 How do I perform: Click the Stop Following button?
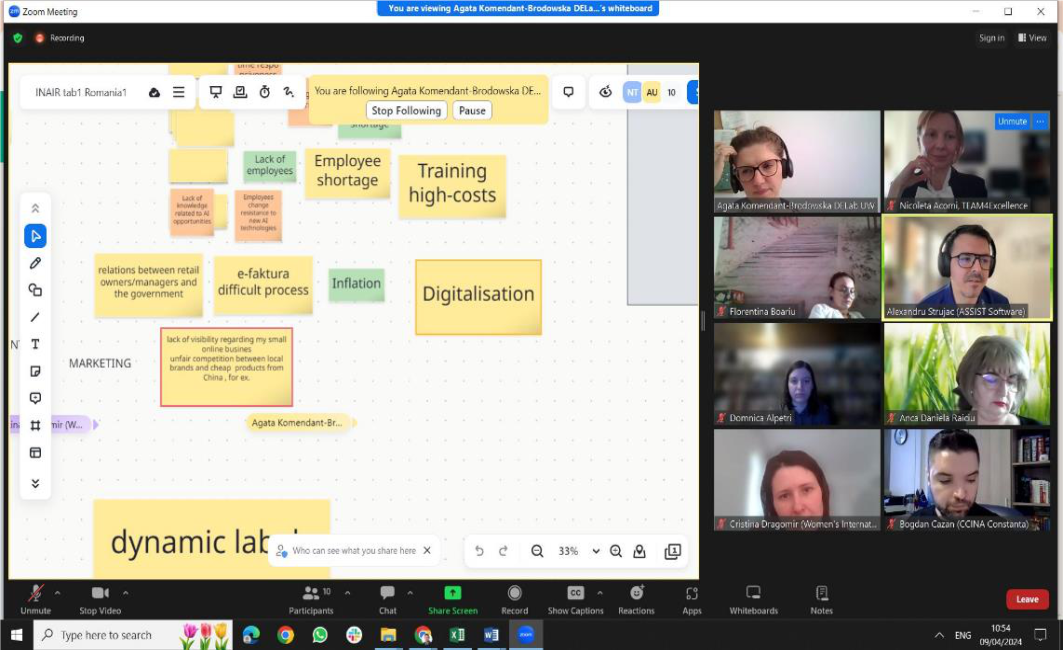[x=406, y=110]
